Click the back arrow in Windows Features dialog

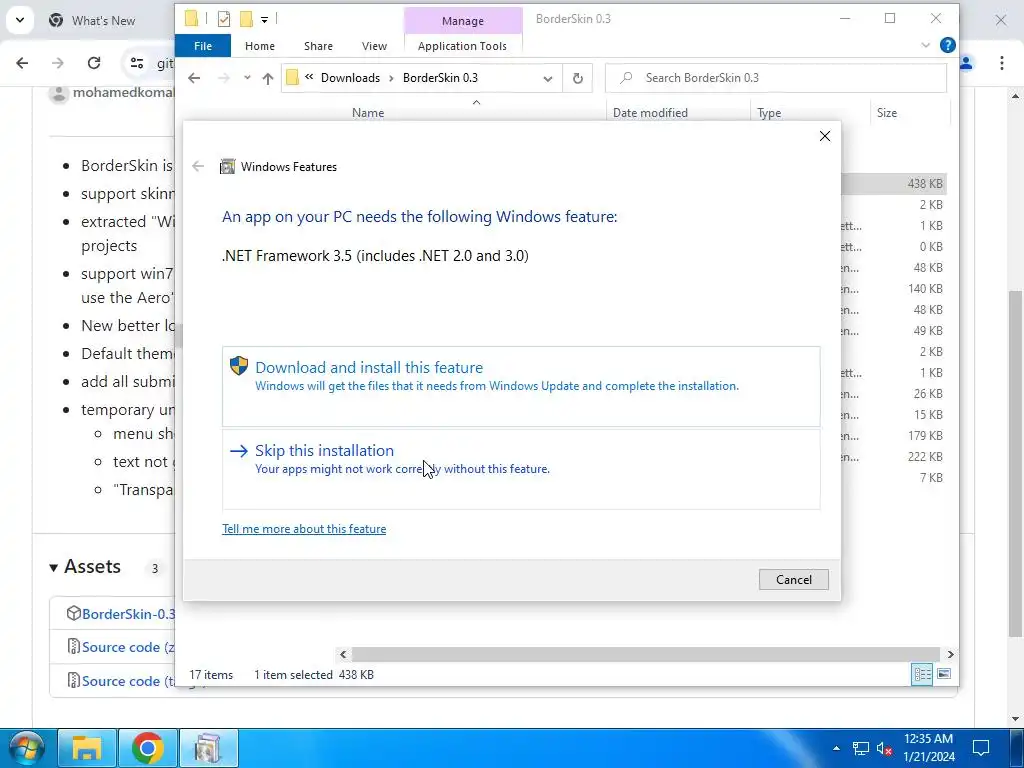click(x=198, y=167)
